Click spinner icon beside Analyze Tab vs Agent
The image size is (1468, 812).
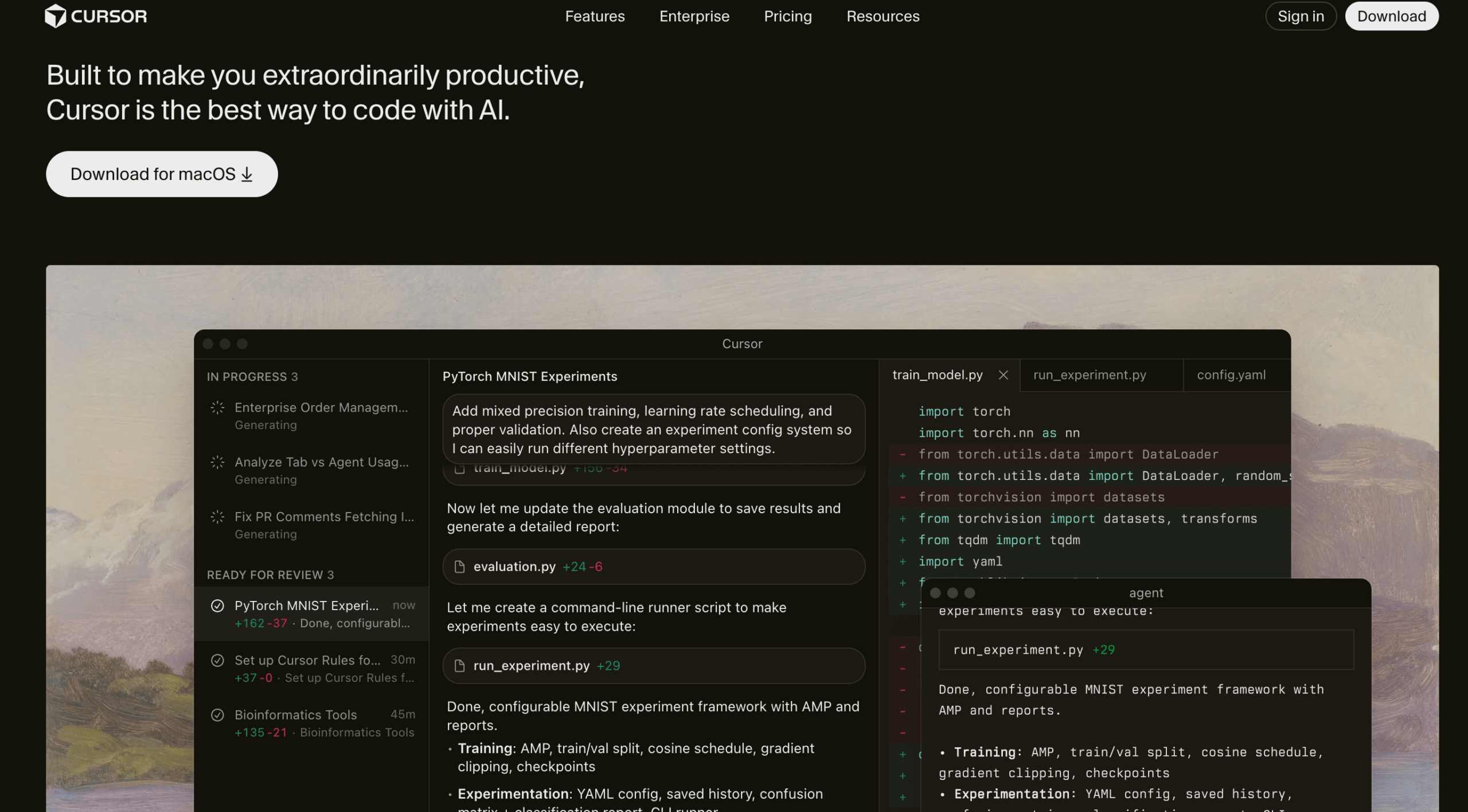pos(217,462)
